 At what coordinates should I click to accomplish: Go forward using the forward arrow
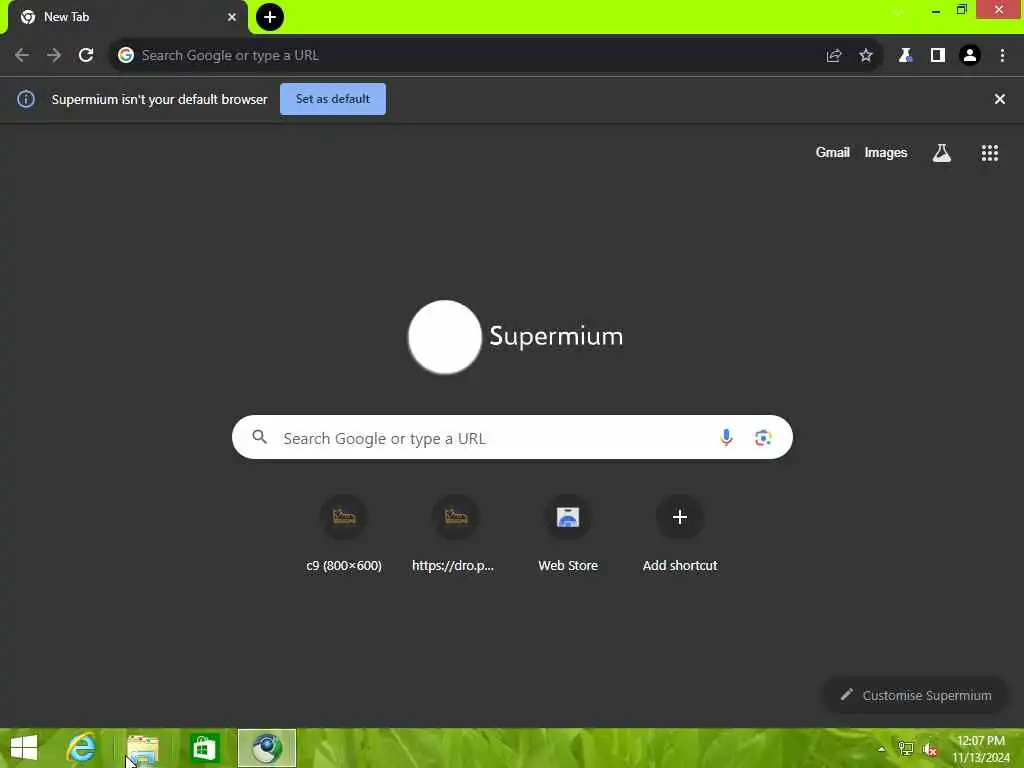point(54,56)
